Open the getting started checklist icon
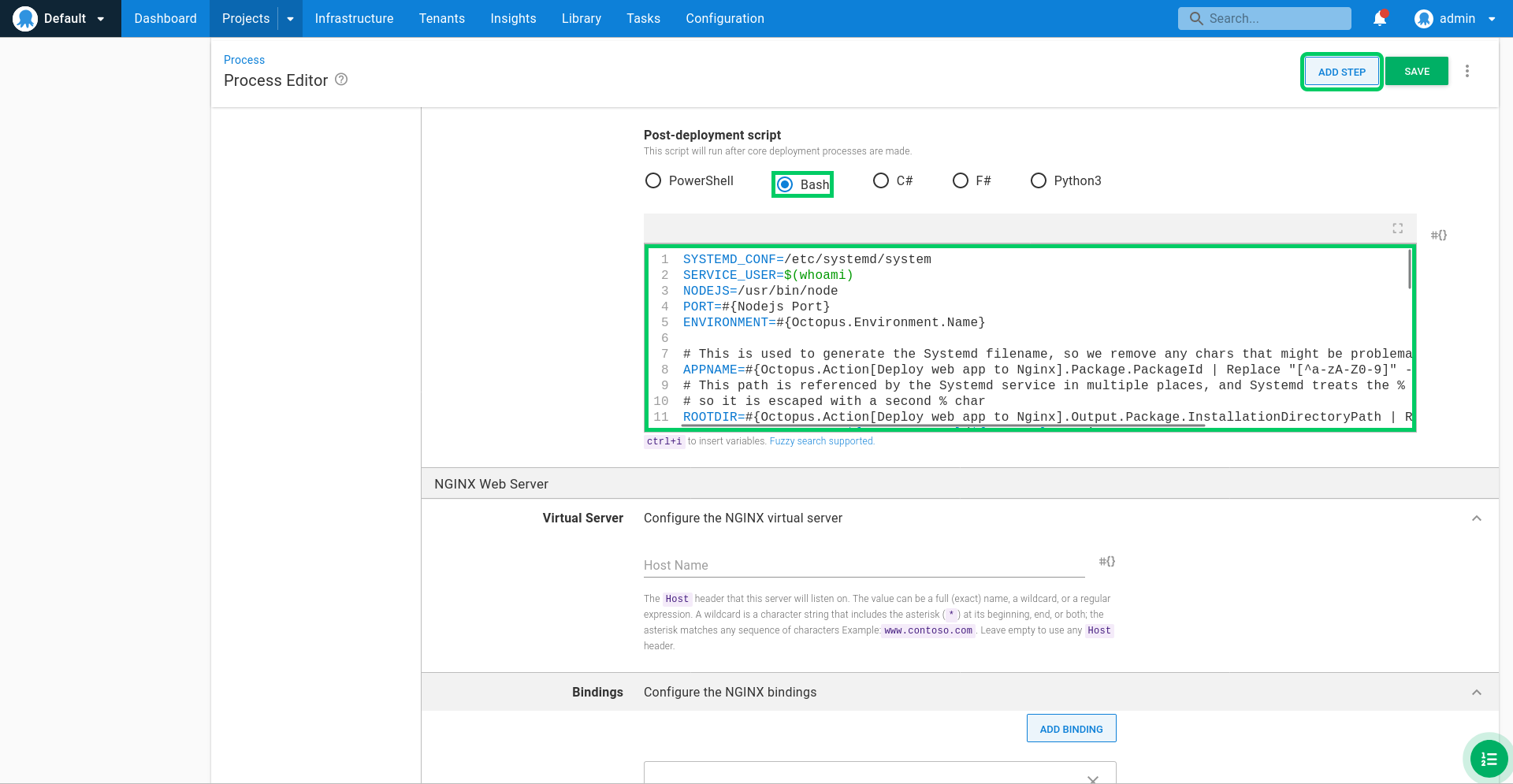The height and width of the screenshot is (784, 1513). tap(1488, 759)
